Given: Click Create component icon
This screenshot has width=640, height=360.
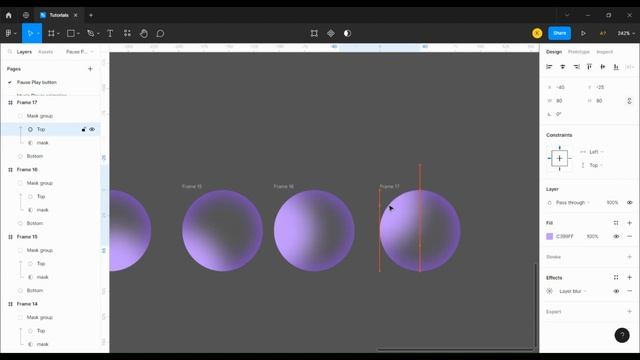Looking at the screenshot, I should 331,33.
